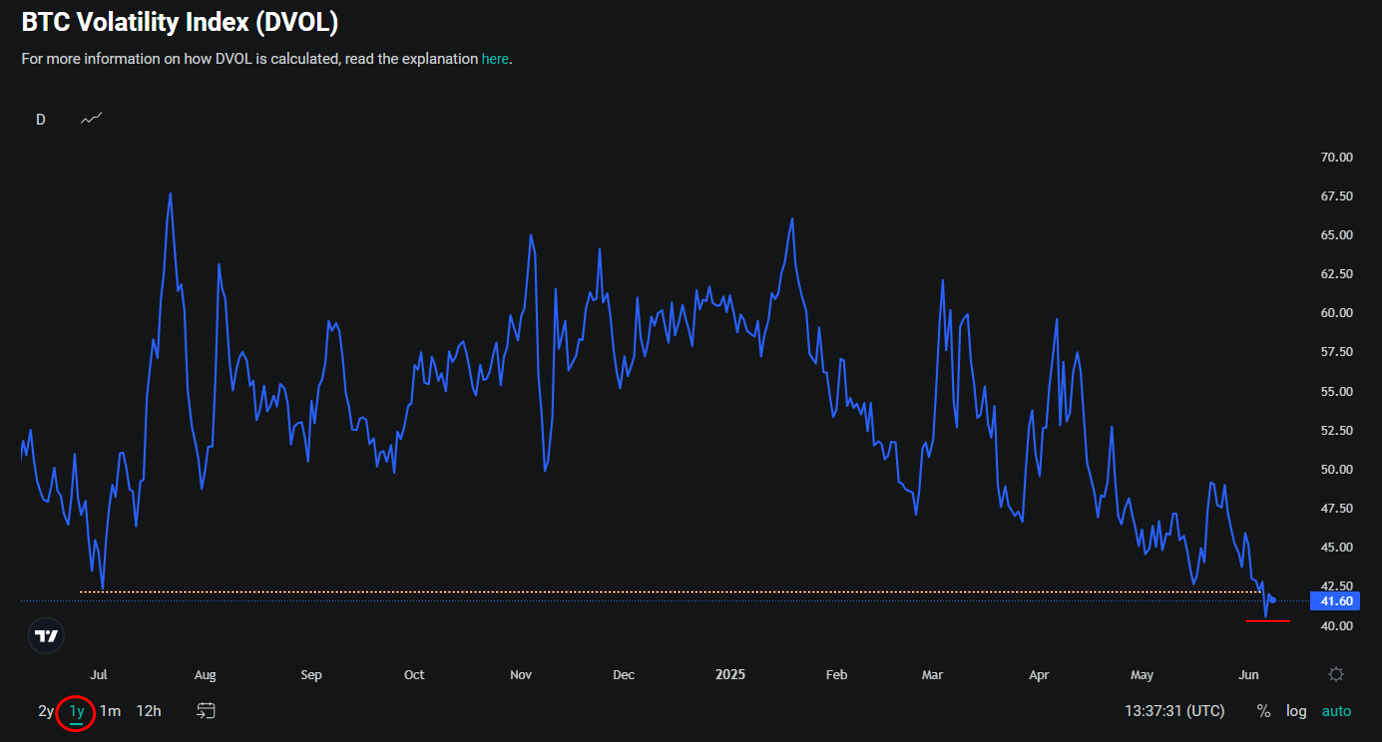Follow the 'here' explanation link
This screenshot has height=742, width=1382.
[495, 59]
